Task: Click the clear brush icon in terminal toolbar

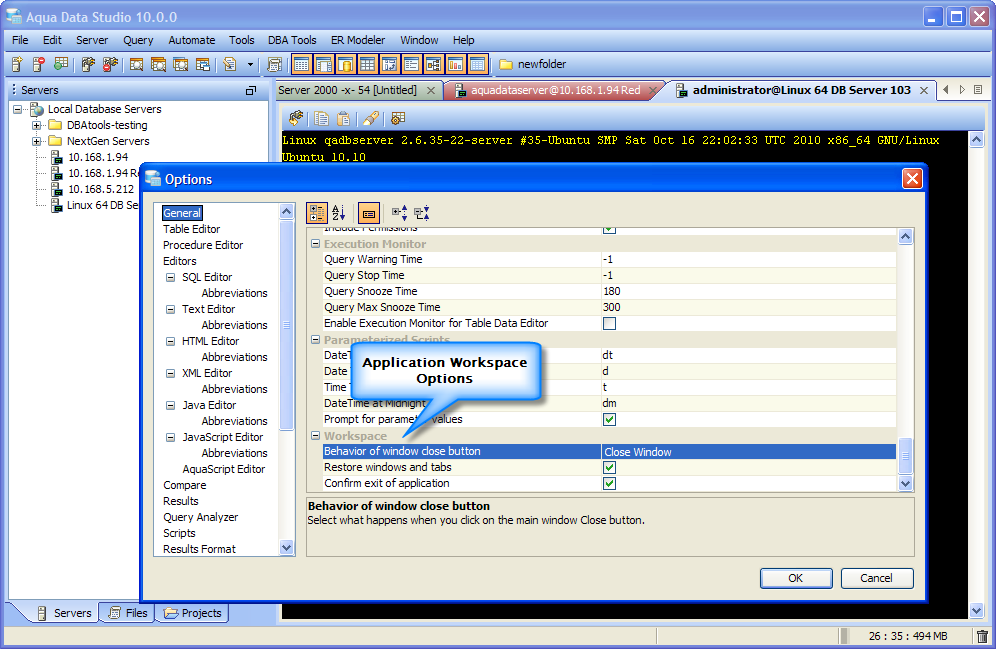Action: 371,119
